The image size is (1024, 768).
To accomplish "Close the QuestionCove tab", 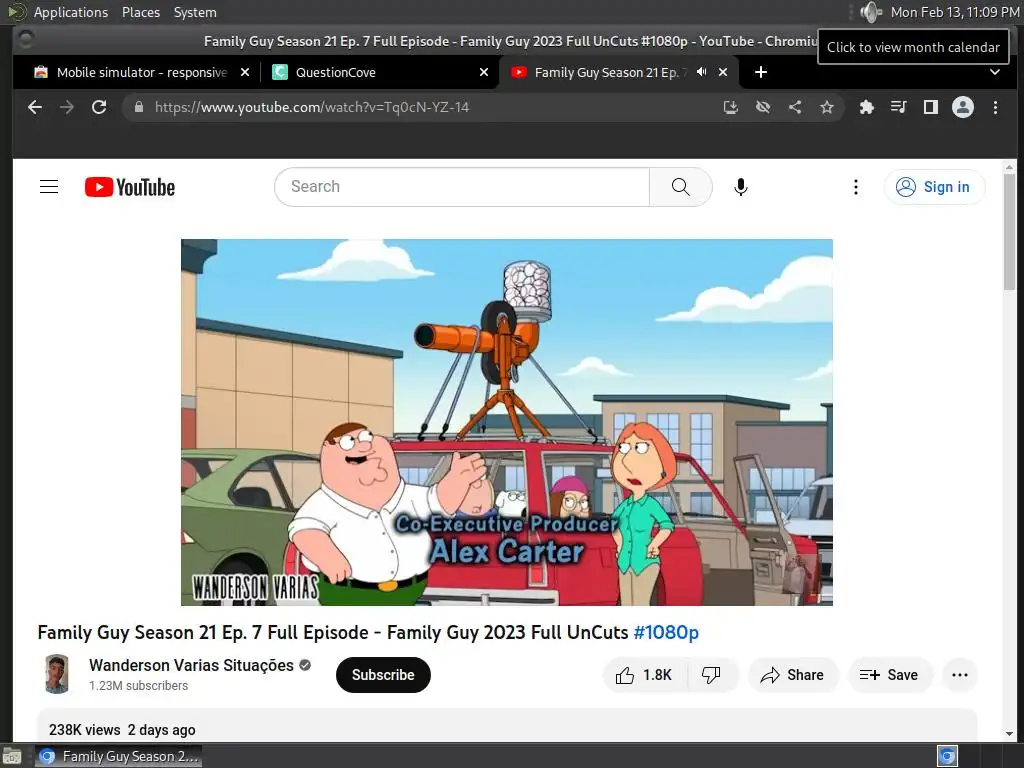I will click(x=484, y=72).
